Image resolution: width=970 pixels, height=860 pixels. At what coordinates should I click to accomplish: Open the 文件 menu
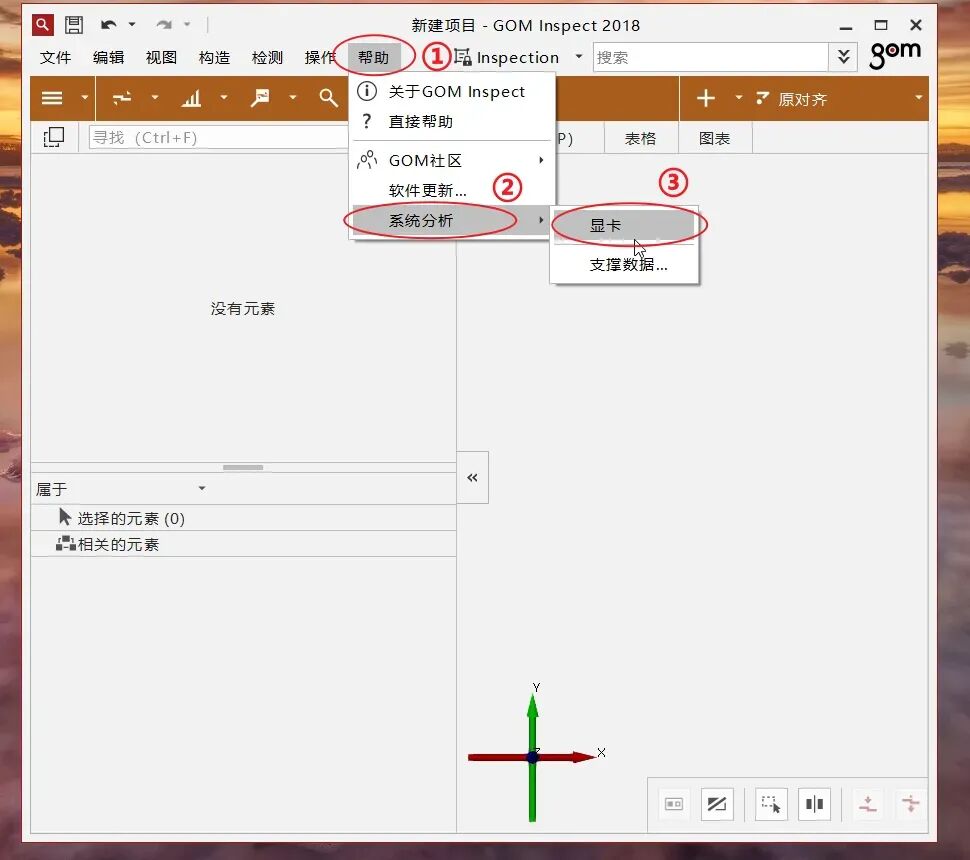click(x=55, y=58)
